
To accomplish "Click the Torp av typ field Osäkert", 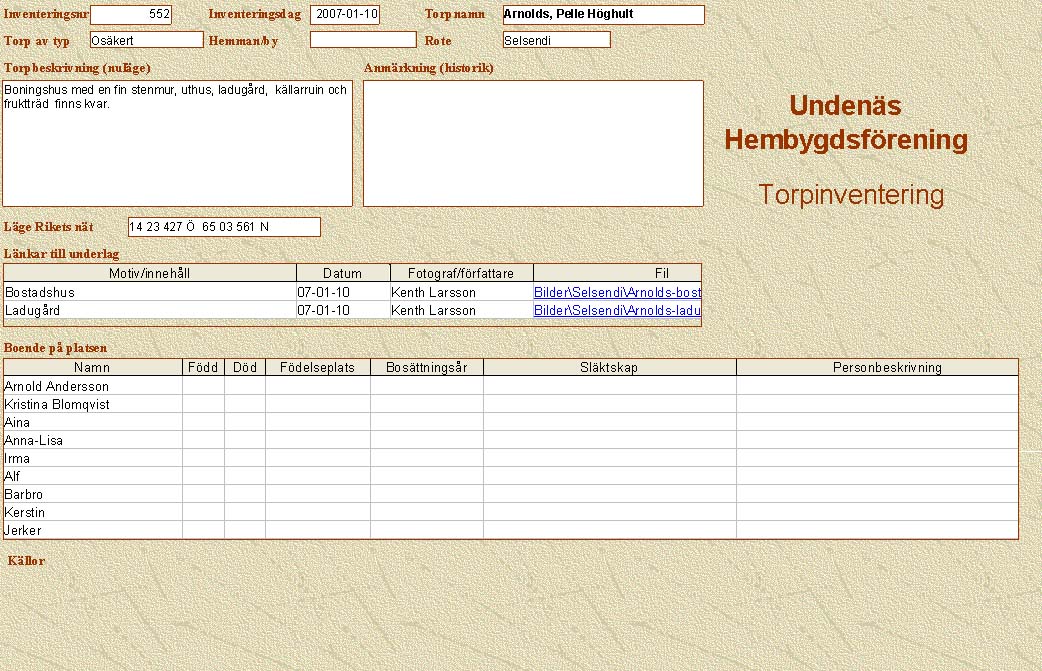I will pos(146,40).
